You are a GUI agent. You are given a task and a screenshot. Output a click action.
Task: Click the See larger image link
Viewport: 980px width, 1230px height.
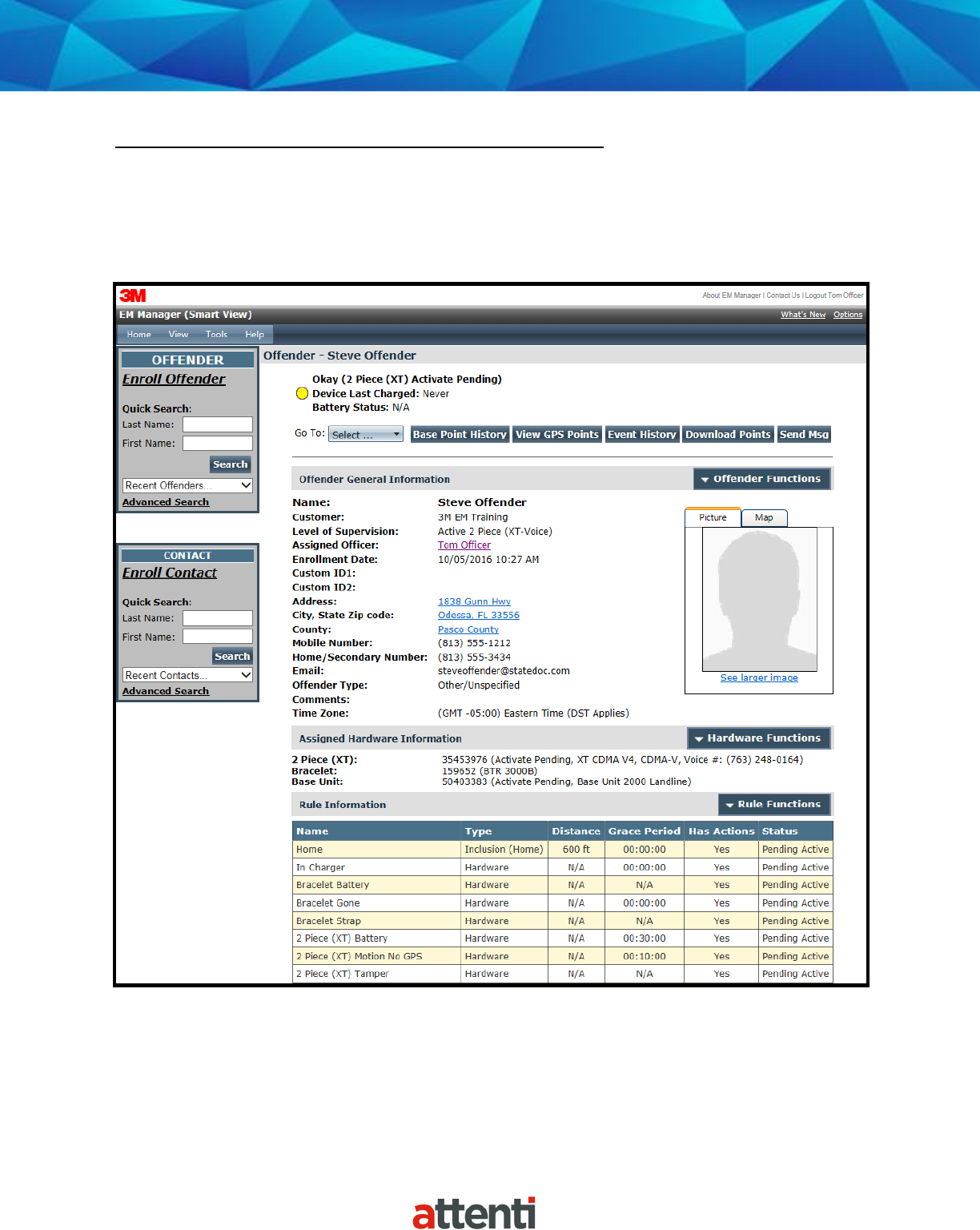(x=759, y=677)
